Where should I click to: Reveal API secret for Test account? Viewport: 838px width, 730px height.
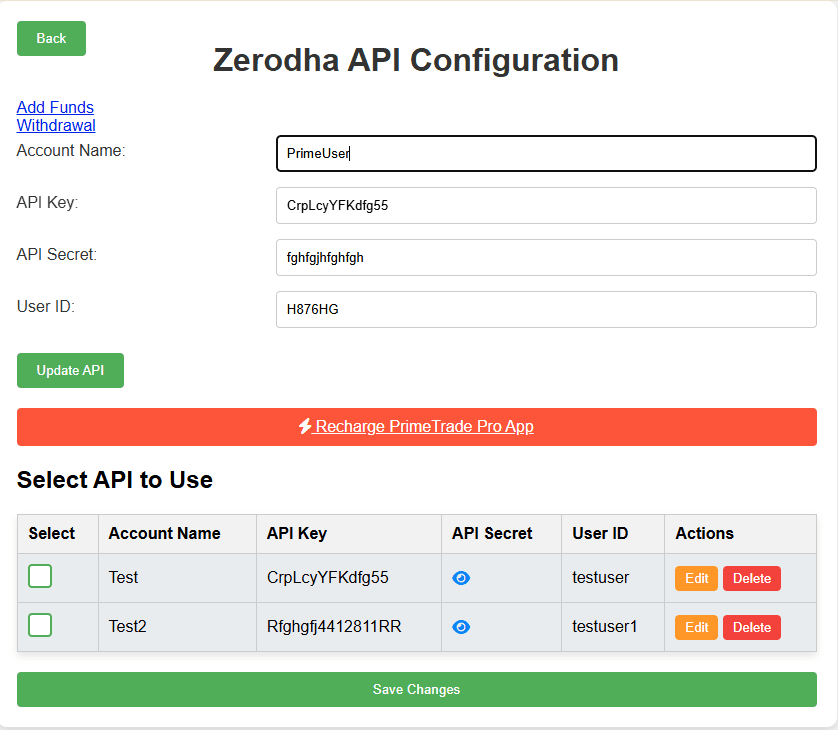tap(461, 578)
